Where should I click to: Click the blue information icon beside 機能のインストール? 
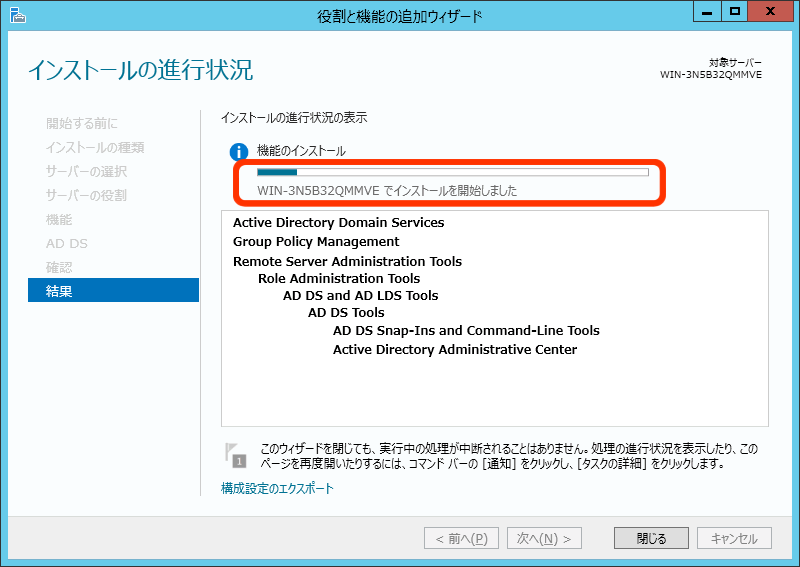[x=239, y=152]
